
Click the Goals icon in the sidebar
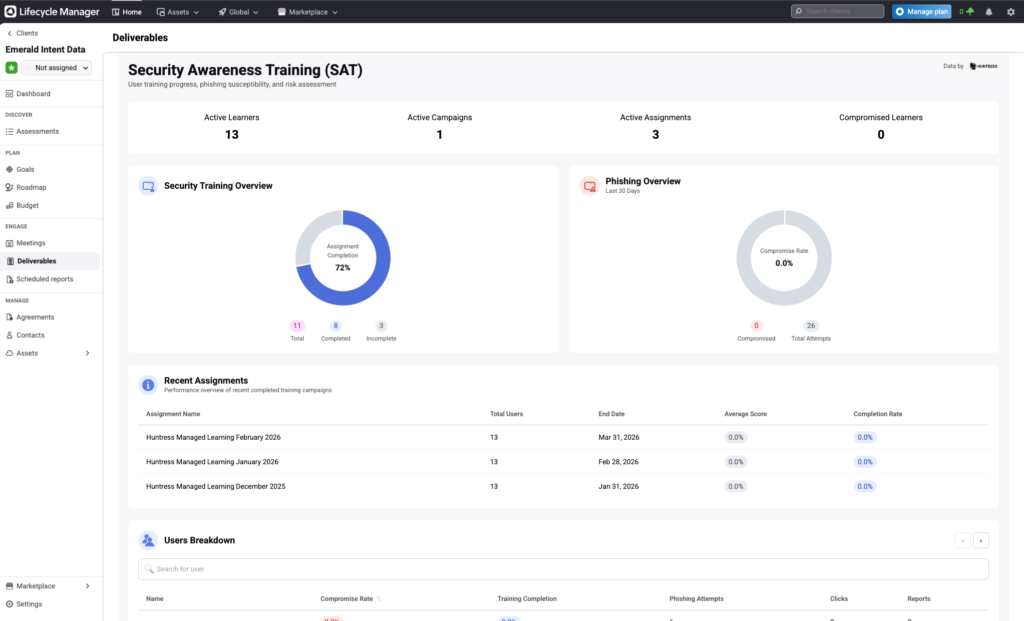[x=9, y=169]
